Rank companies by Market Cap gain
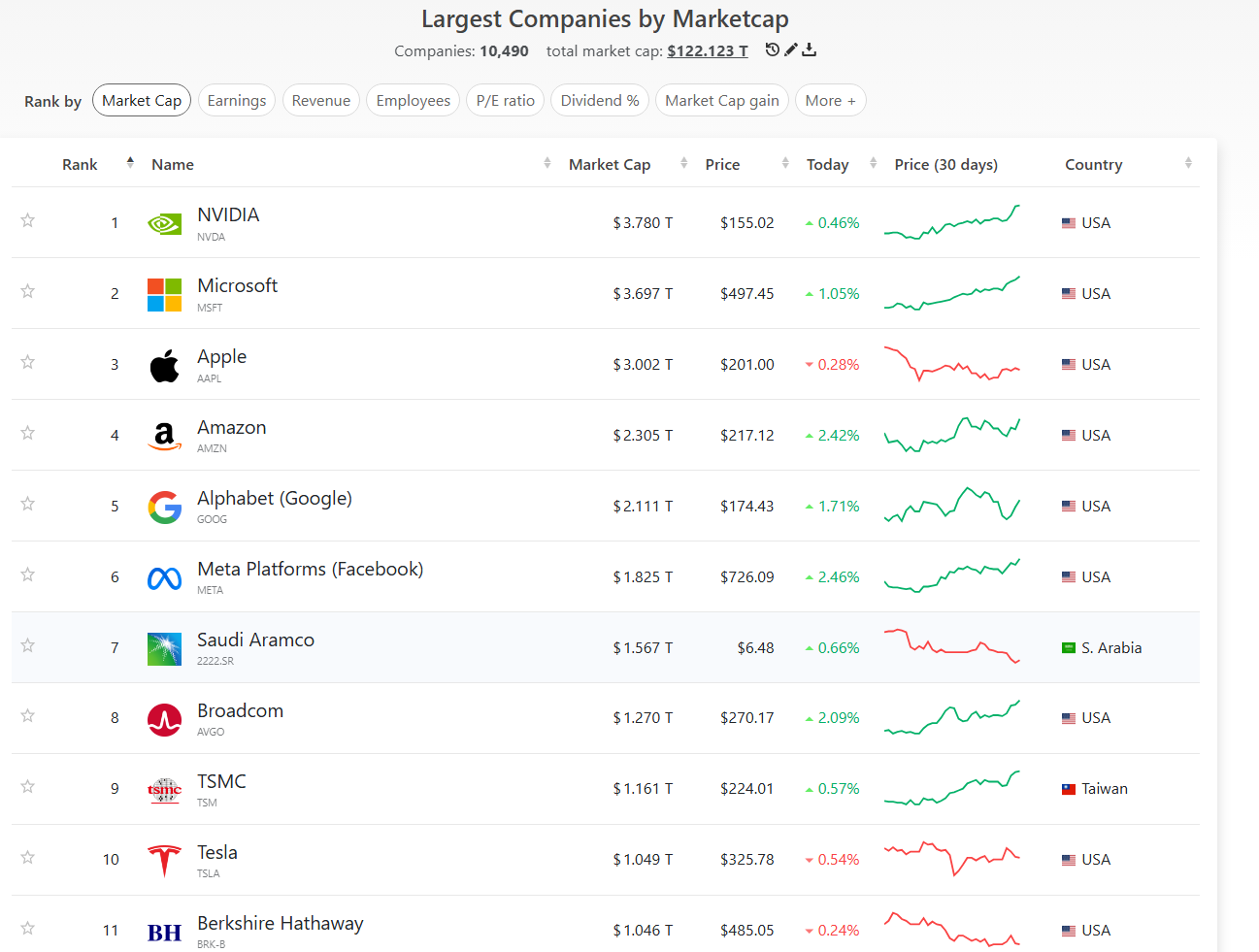 tap(722, 100)
